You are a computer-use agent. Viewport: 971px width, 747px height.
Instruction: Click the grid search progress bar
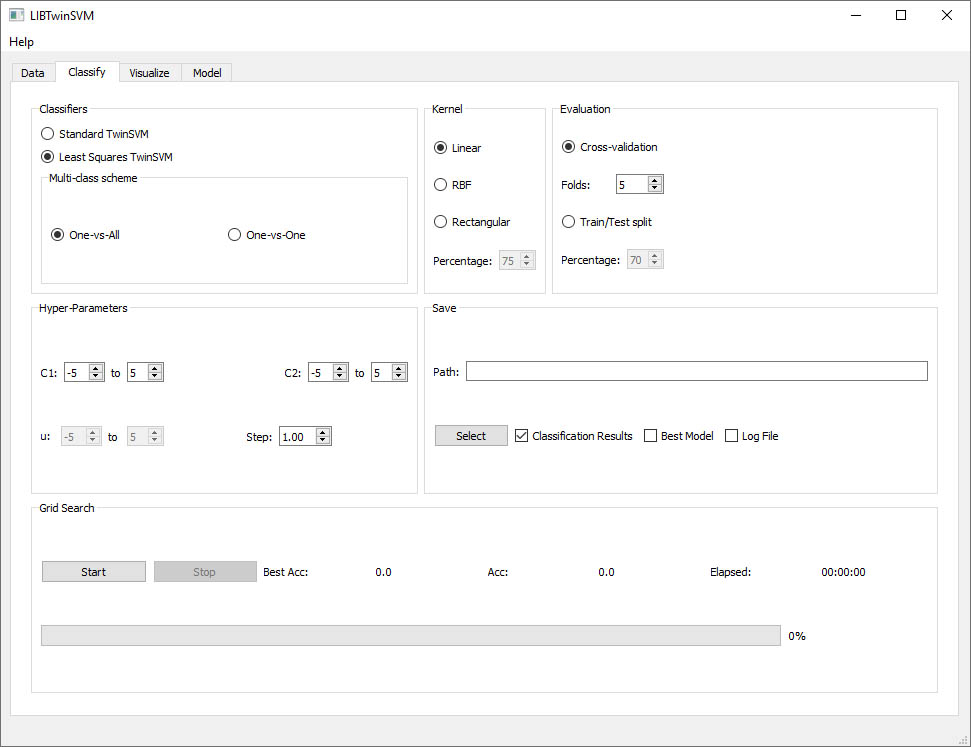[411, 636]
